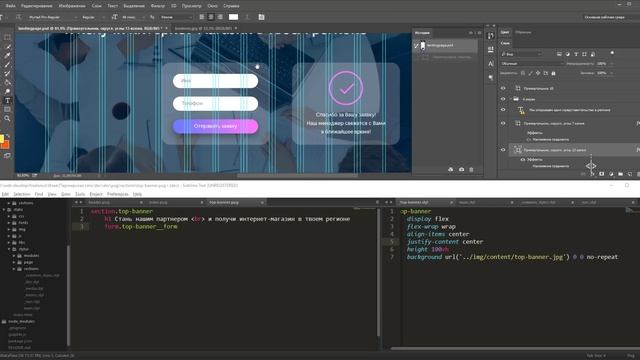Click create new document from state icon
This screenshot has height=360, width=640.
[451, 169]
